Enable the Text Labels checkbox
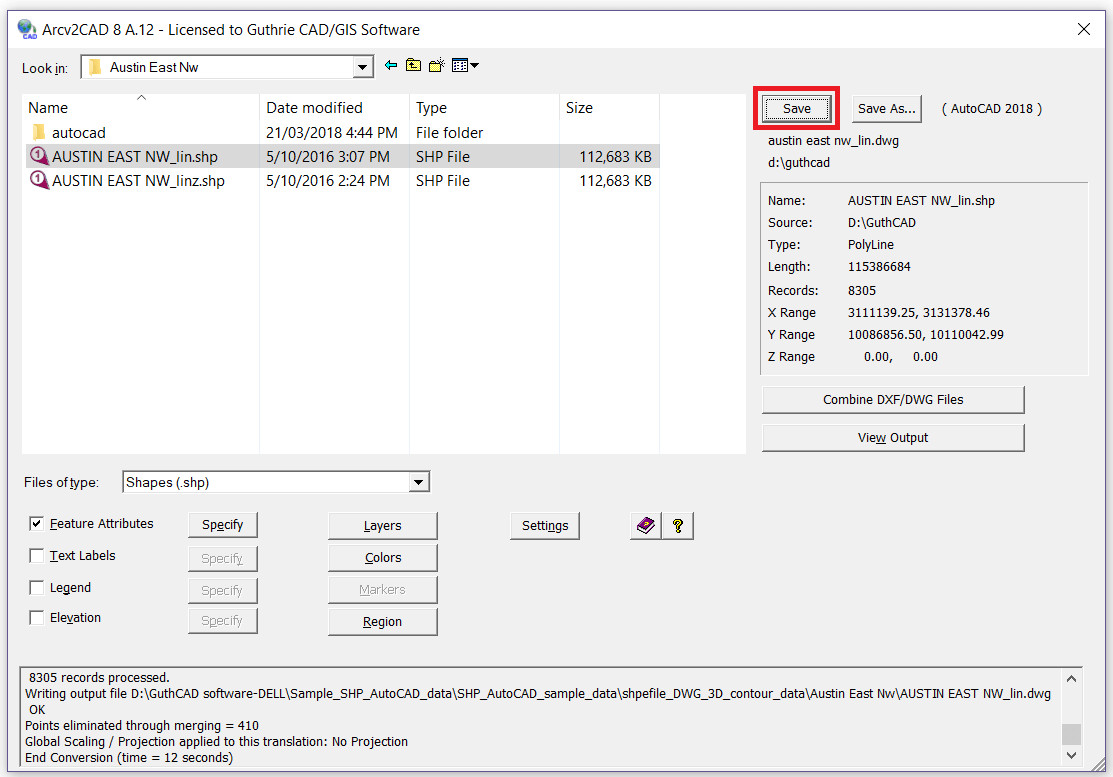Image resolution: width=1113 pixels, height=777 pixels. pyautogui.click(x=36, y=556)
